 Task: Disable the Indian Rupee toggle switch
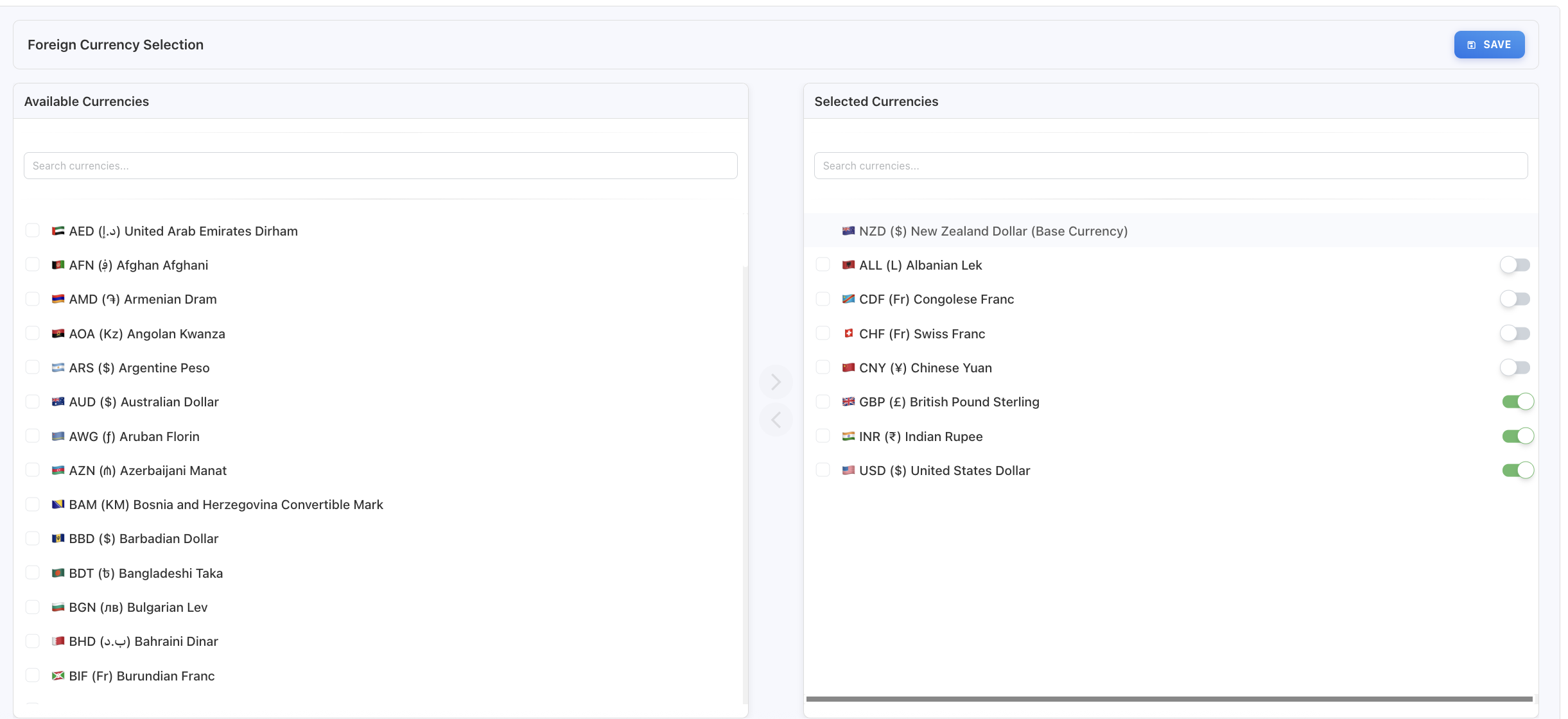tap(1518, 437)
